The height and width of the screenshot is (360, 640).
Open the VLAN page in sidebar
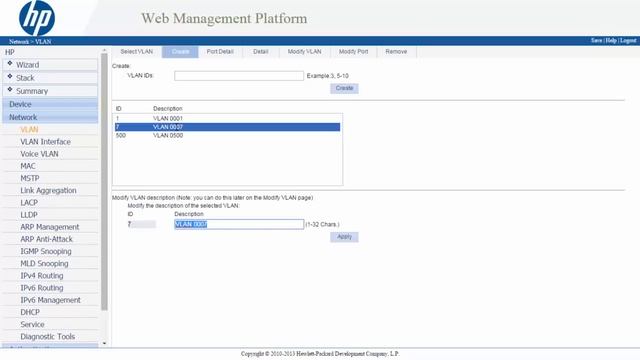29,129
